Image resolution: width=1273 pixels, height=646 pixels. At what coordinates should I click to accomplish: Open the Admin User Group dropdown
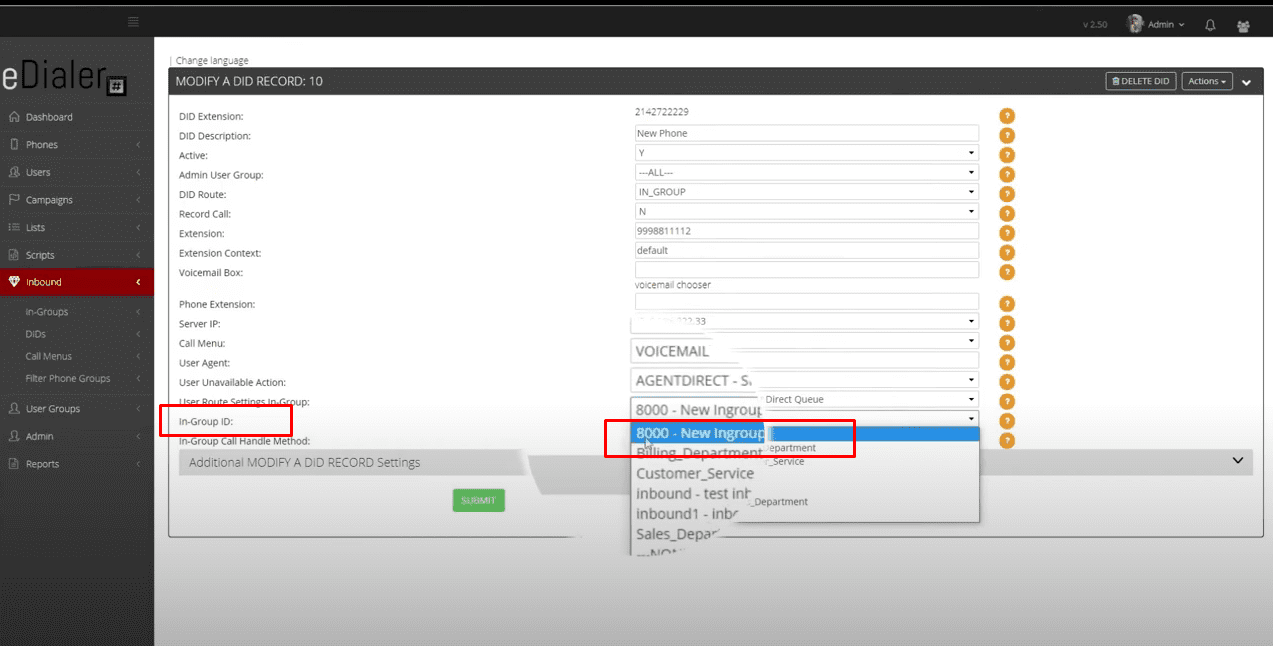coord(807,172)
